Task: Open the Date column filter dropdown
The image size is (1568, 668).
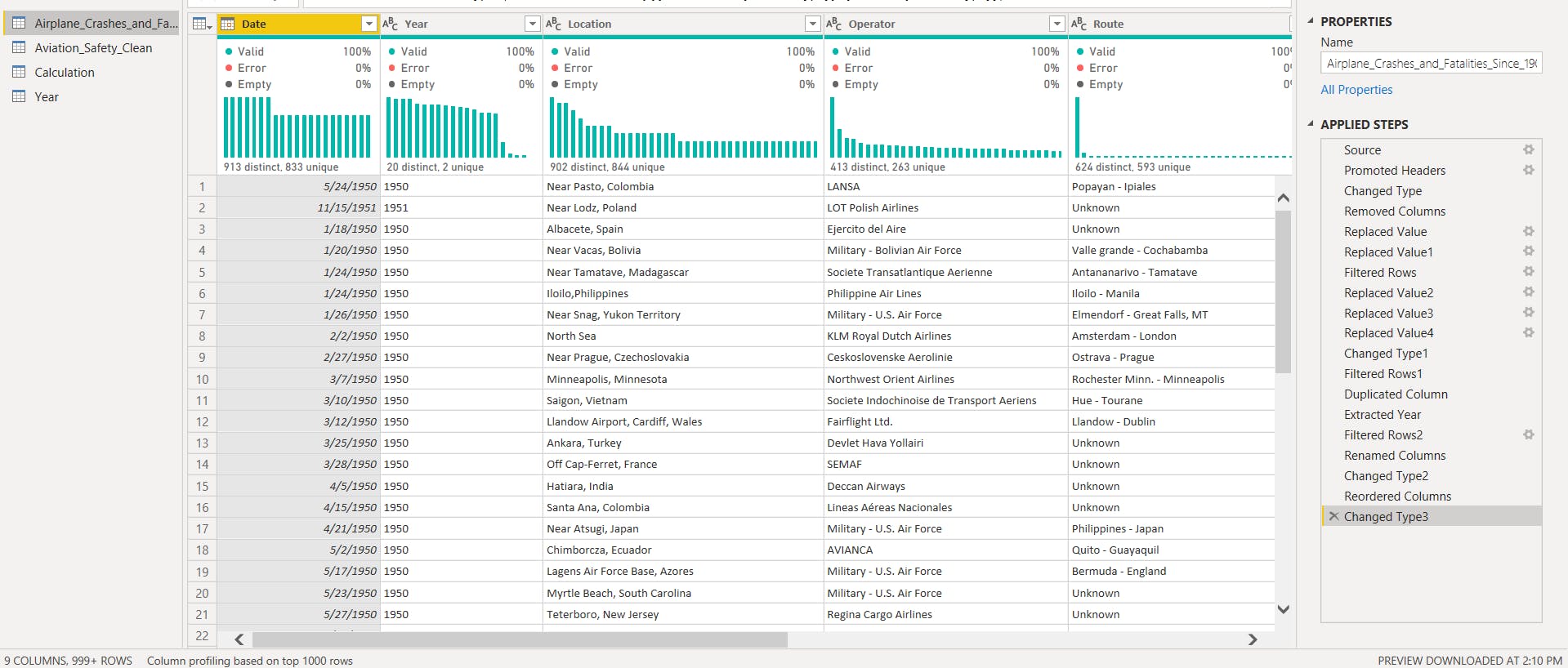Action: coord(369,24)
